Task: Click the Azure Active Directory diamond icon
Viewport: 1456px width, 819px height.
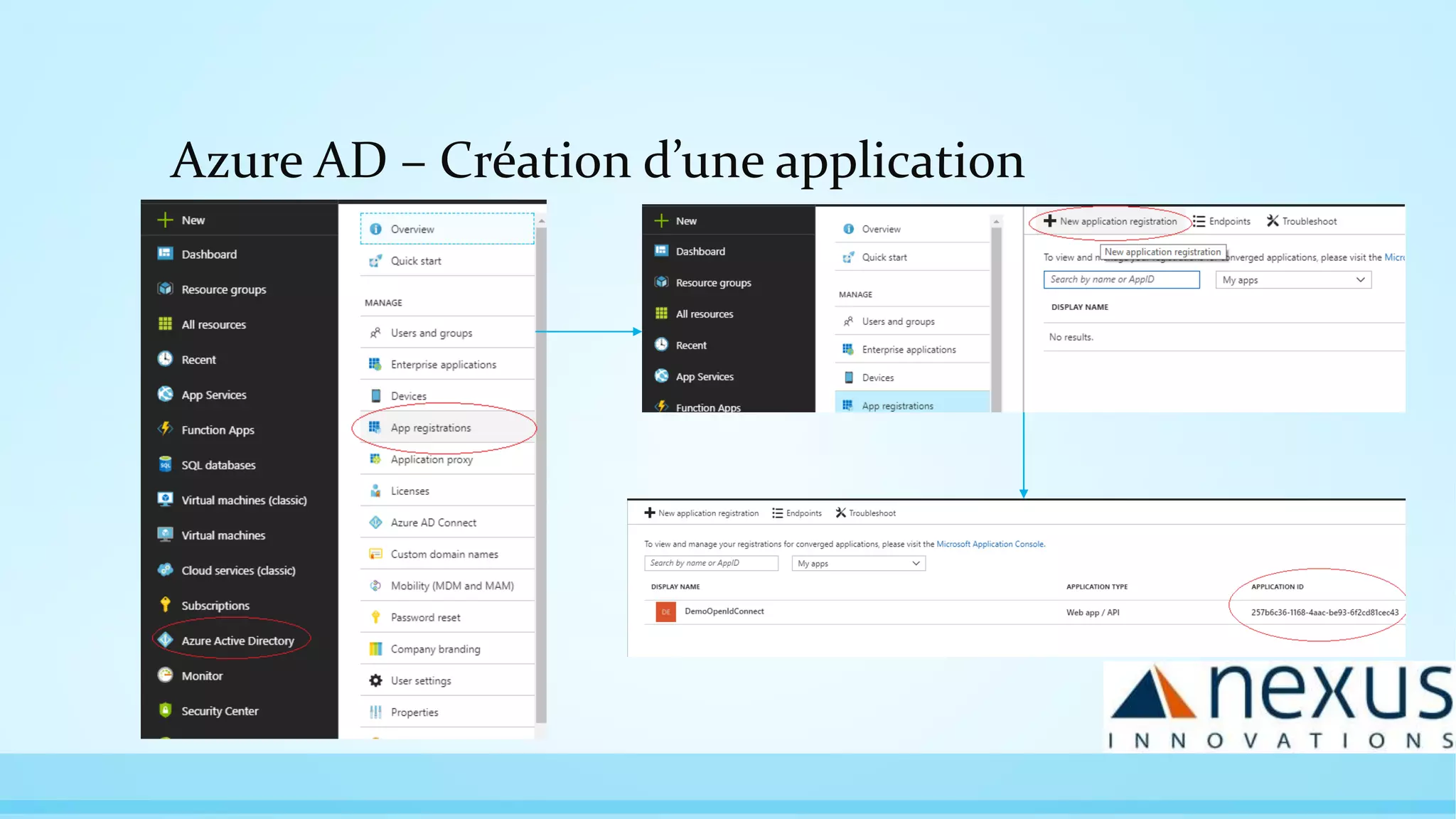Action: 165,640
